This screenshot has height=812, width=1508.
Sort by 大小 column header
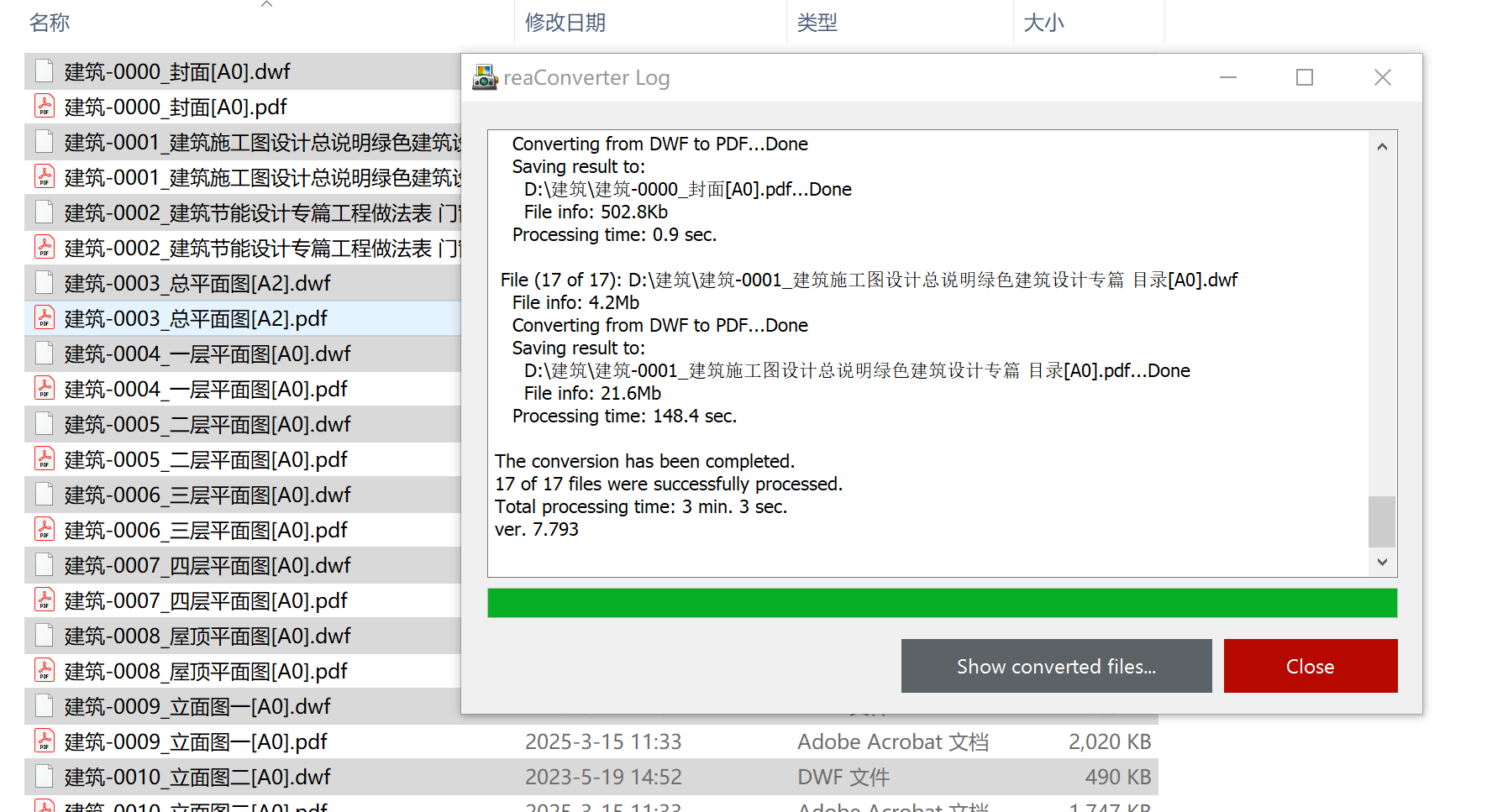point(1043,23)
